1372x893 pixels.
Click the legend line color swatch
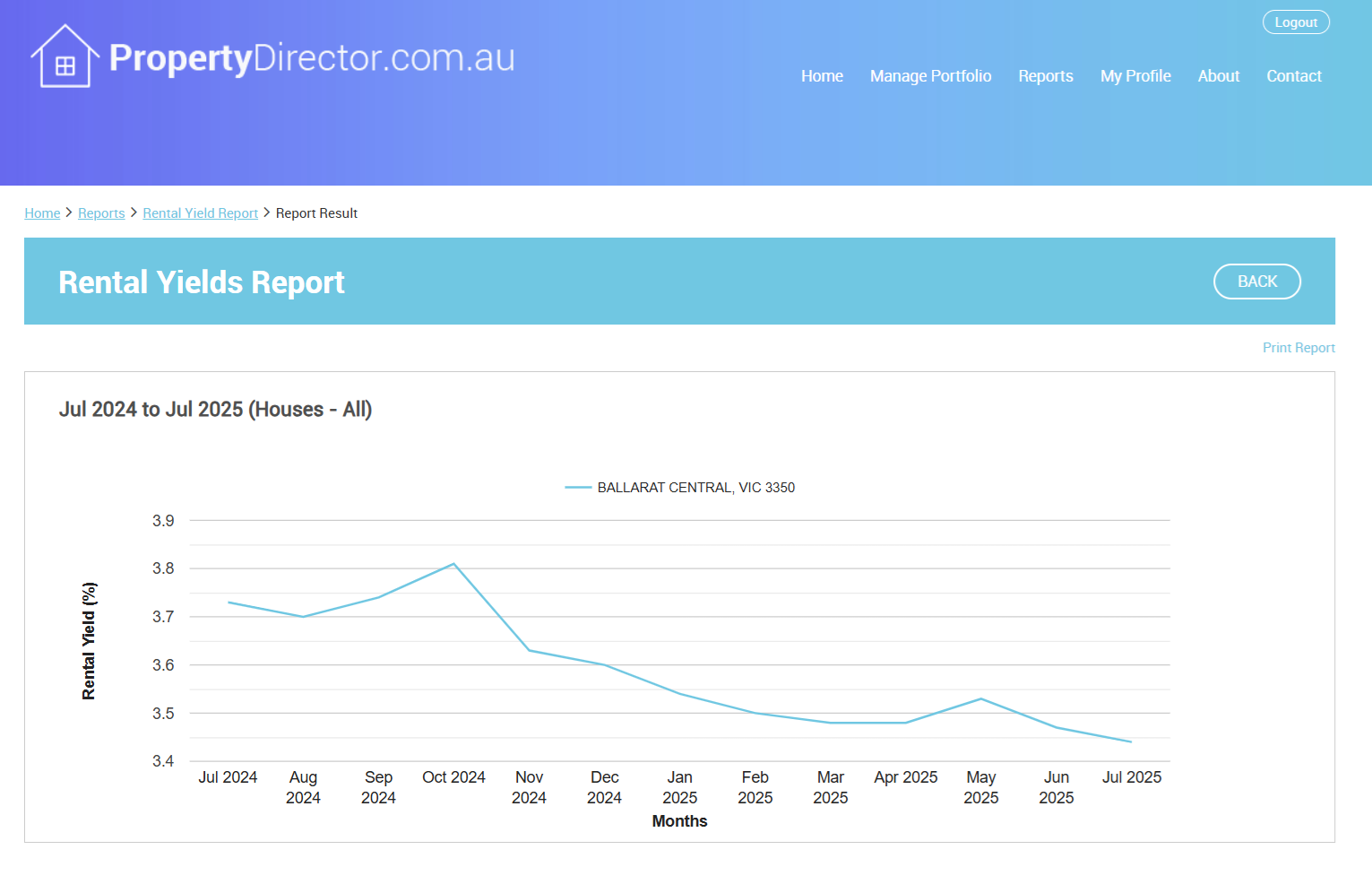pyautogui.click(x=578, y=488)
